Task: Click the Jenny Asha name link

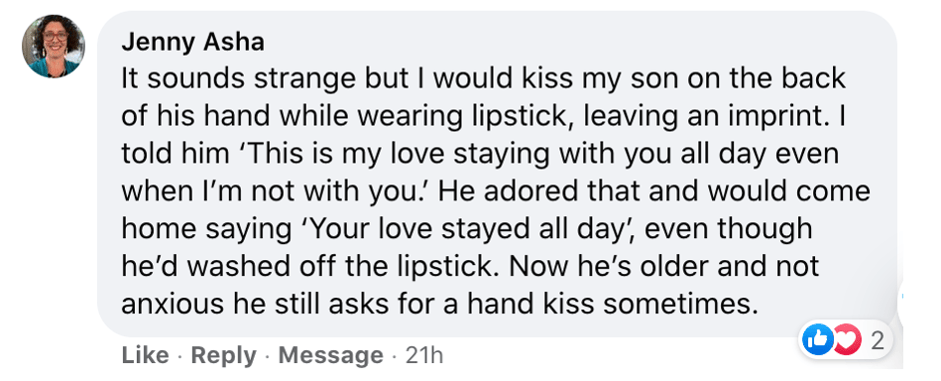Action: (x=193, y=43)
